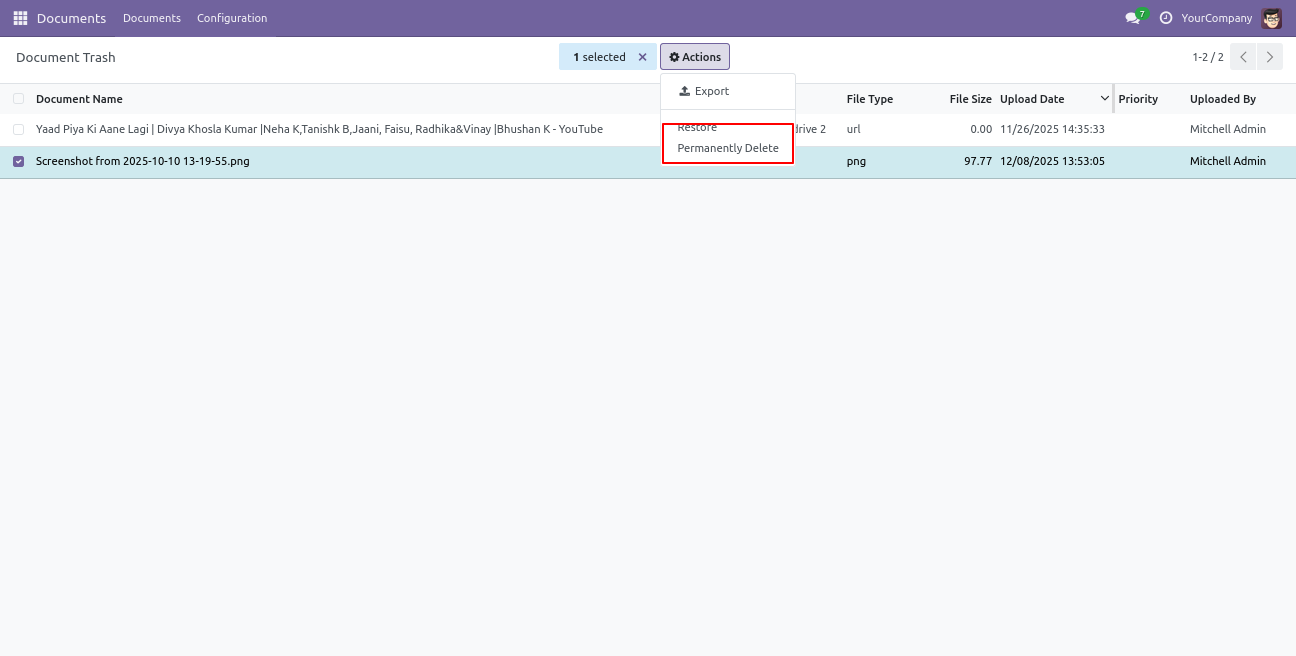Check the Yaad Piya Ki Aane Lagi row checkbox
Viewport: 1296px width, 656px height.
pyautogui.click(x=18, y=129)
